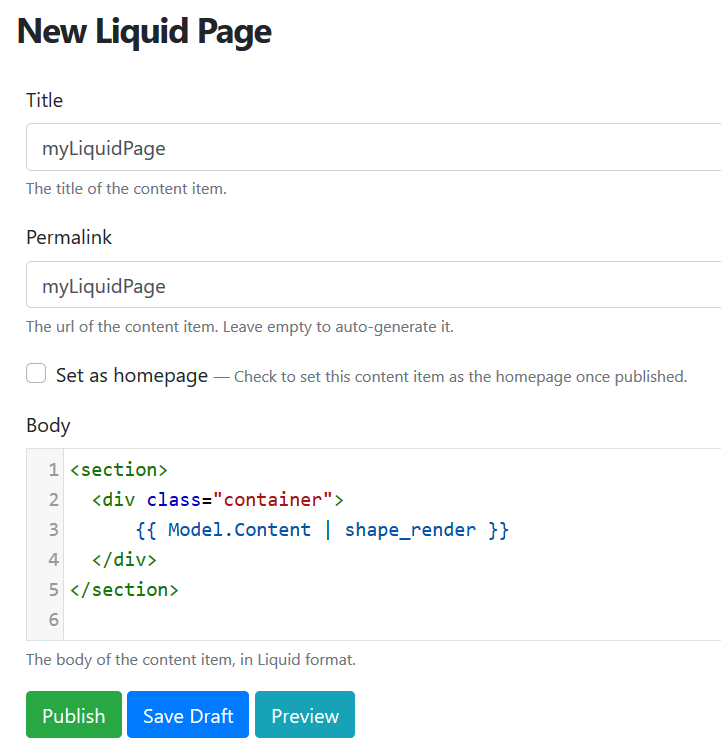Open Preview of the Liquid page
This screenshot has height=753, width=721.
click(305, 714)
